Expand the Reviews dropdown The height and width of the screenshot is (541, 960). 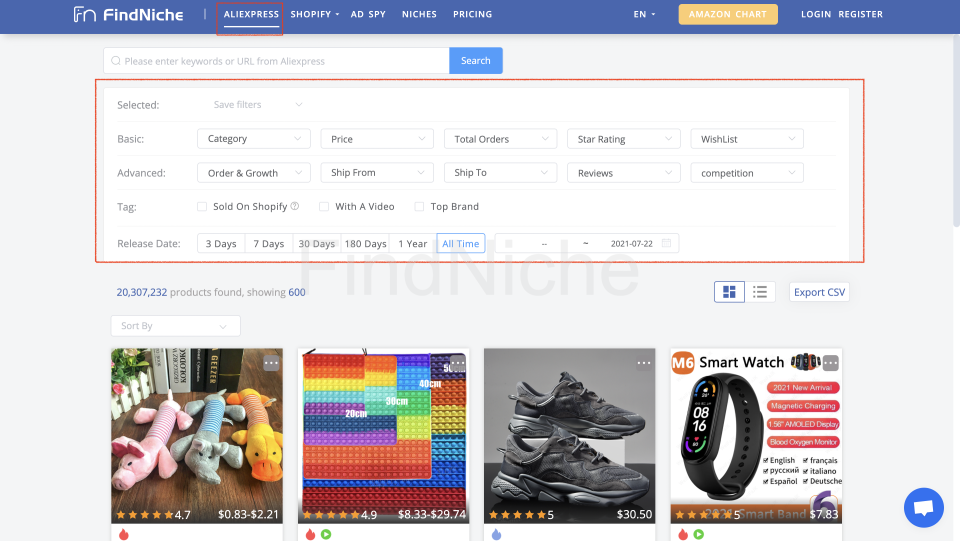pos(624,173)
